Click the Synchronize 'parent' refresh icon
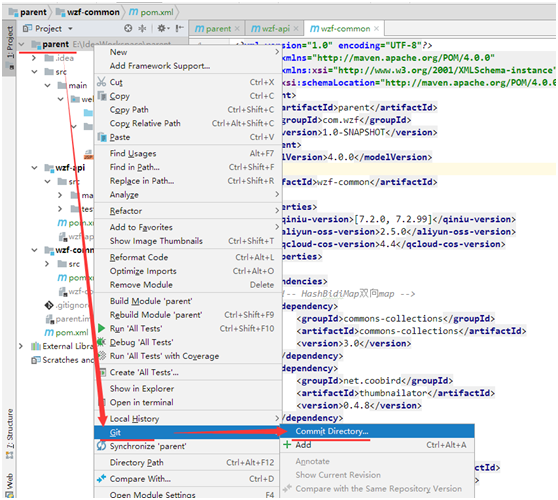 pos(101,446)
